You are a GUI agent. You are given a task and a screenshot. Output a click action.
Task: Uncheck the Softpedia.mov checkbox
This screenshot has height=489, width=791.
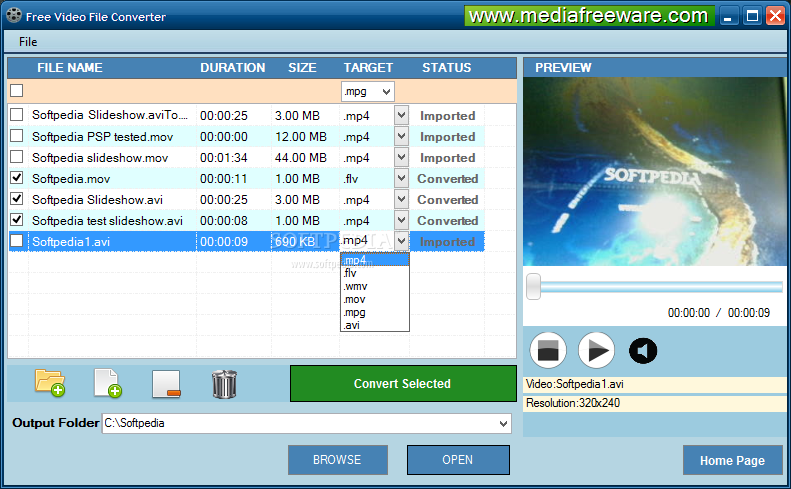click(17, 178)
